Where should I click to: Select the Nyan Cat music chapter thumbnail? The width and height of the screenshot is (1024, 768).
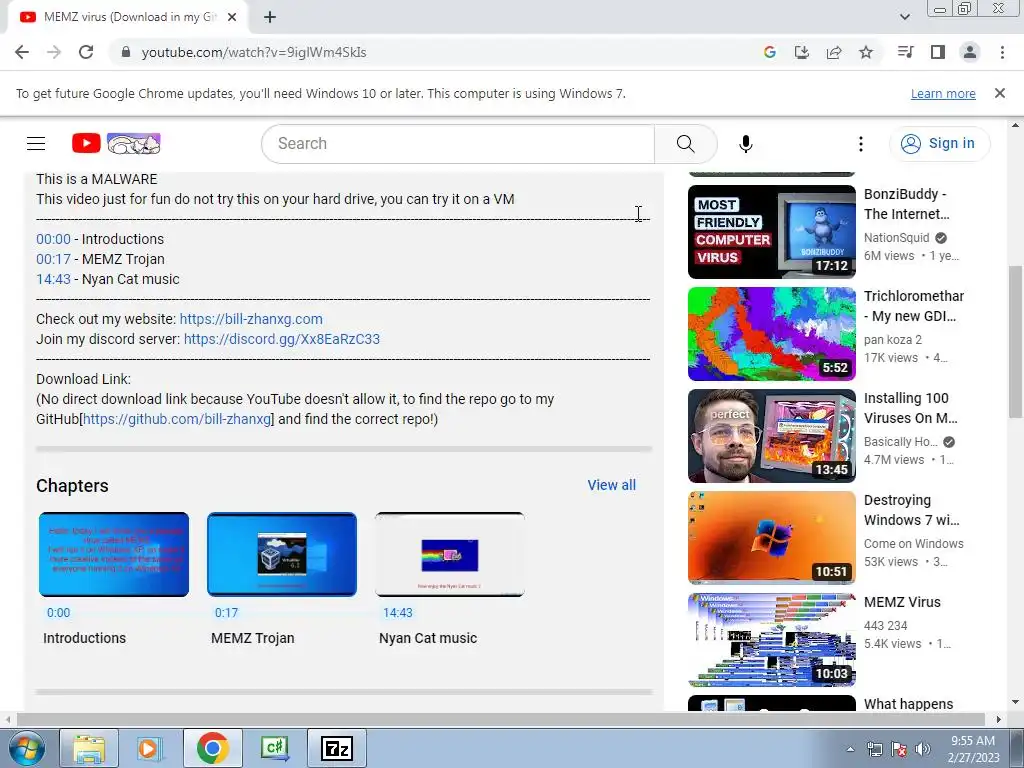449,554
